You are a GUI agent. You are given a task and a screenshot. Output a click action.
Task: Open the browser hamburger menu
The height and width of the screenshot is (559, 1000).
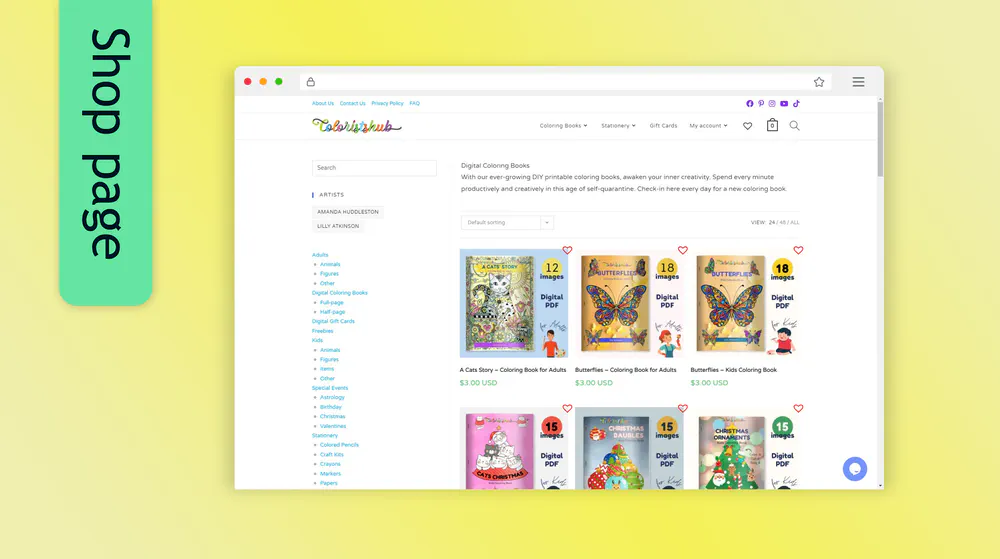coord(858,82)
